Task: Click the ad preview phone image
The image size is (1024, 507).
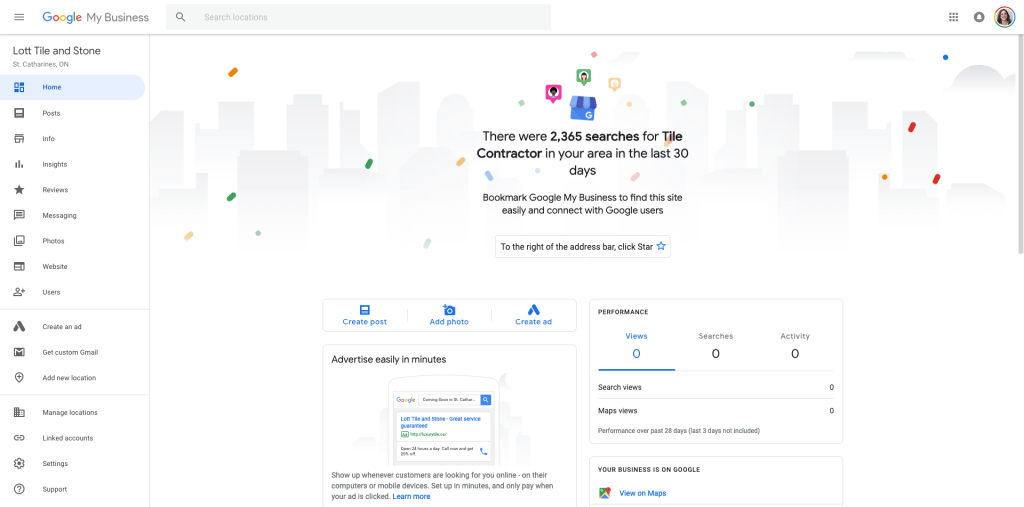Action: point(443,419)
